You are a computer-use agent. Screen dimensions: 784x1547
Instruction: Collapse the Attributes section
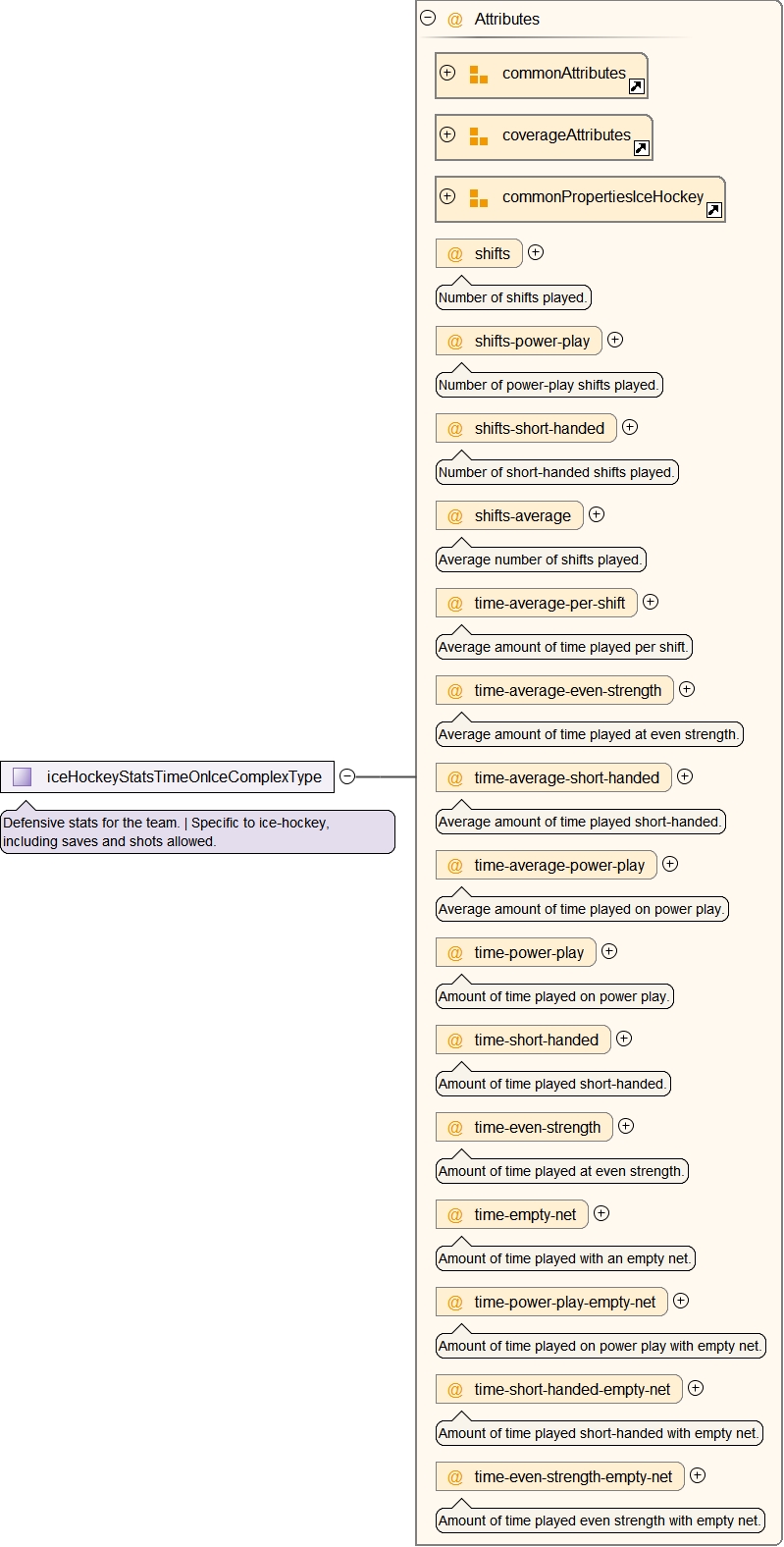pos(428,18)
